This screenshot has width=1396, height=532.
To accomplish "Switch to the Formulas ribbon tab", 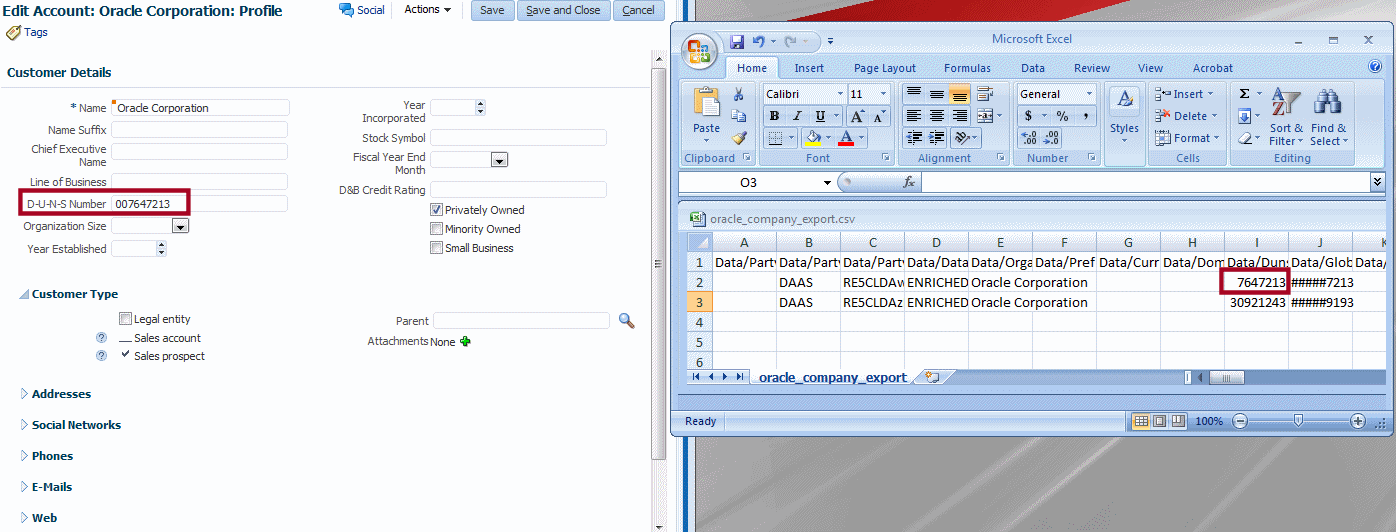I will pyautogui.click(x=967, y=68).
